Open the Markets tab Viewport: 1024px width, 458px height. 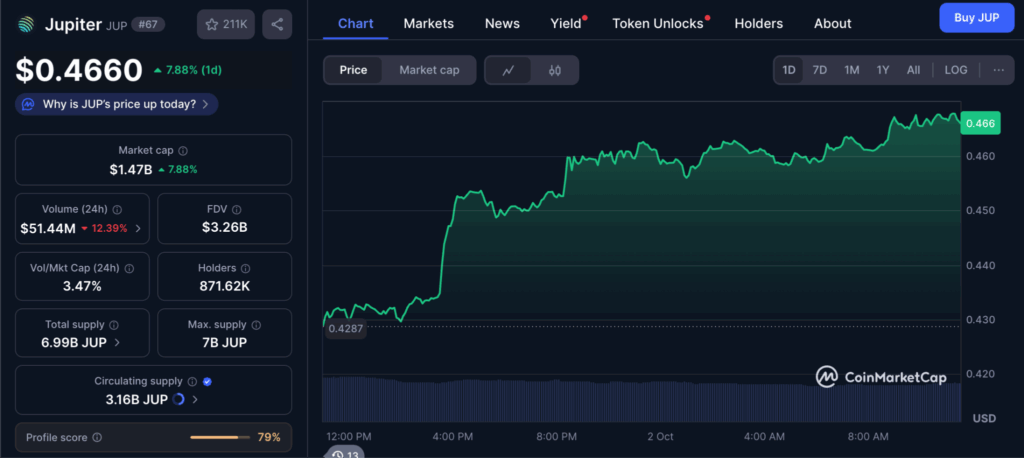pyautogui.click(x=428, y=23)
